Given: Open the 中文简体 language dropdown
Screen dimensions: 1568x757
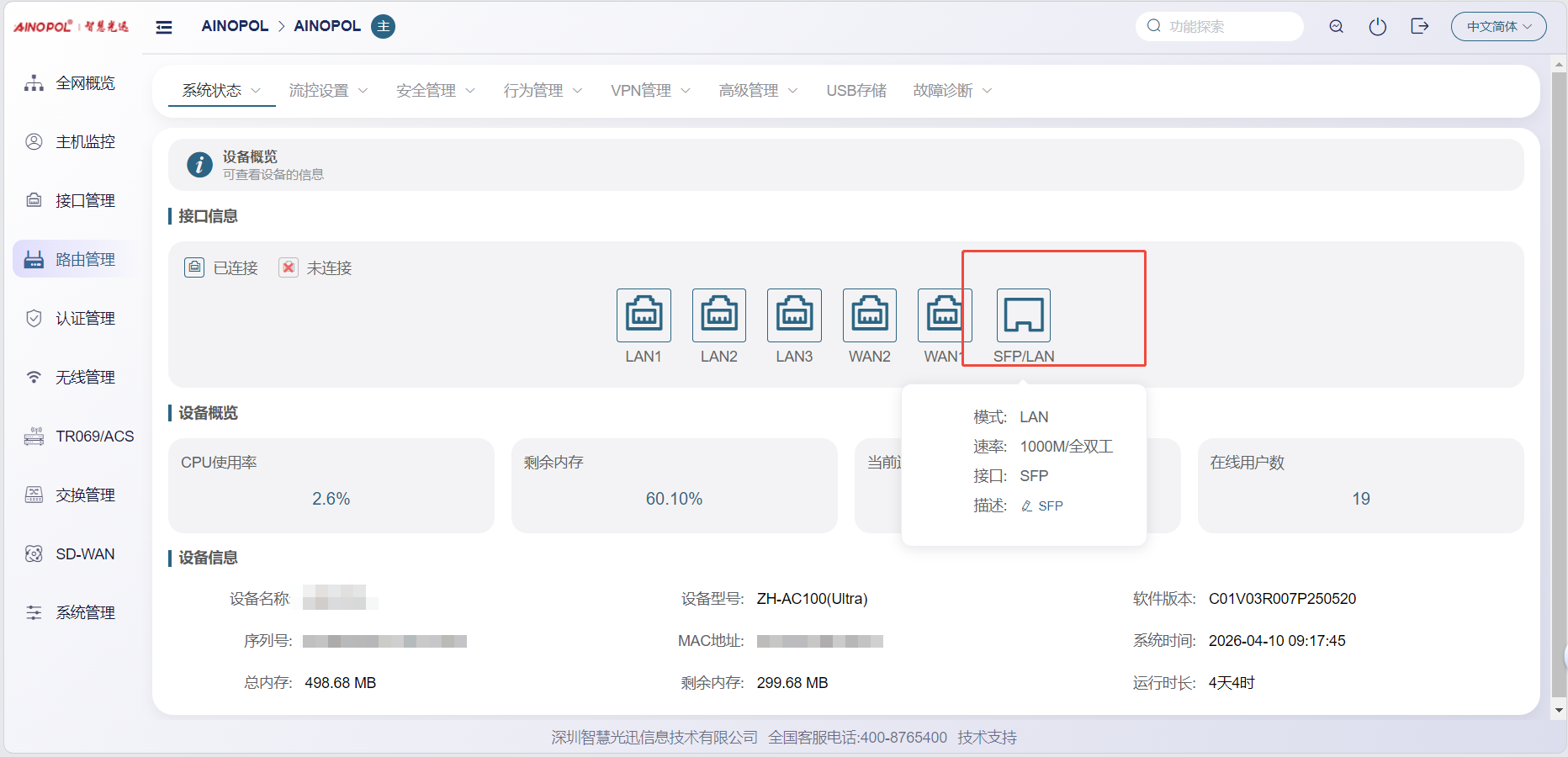Looking at the screenshot, I should (x=1498, y=27).
